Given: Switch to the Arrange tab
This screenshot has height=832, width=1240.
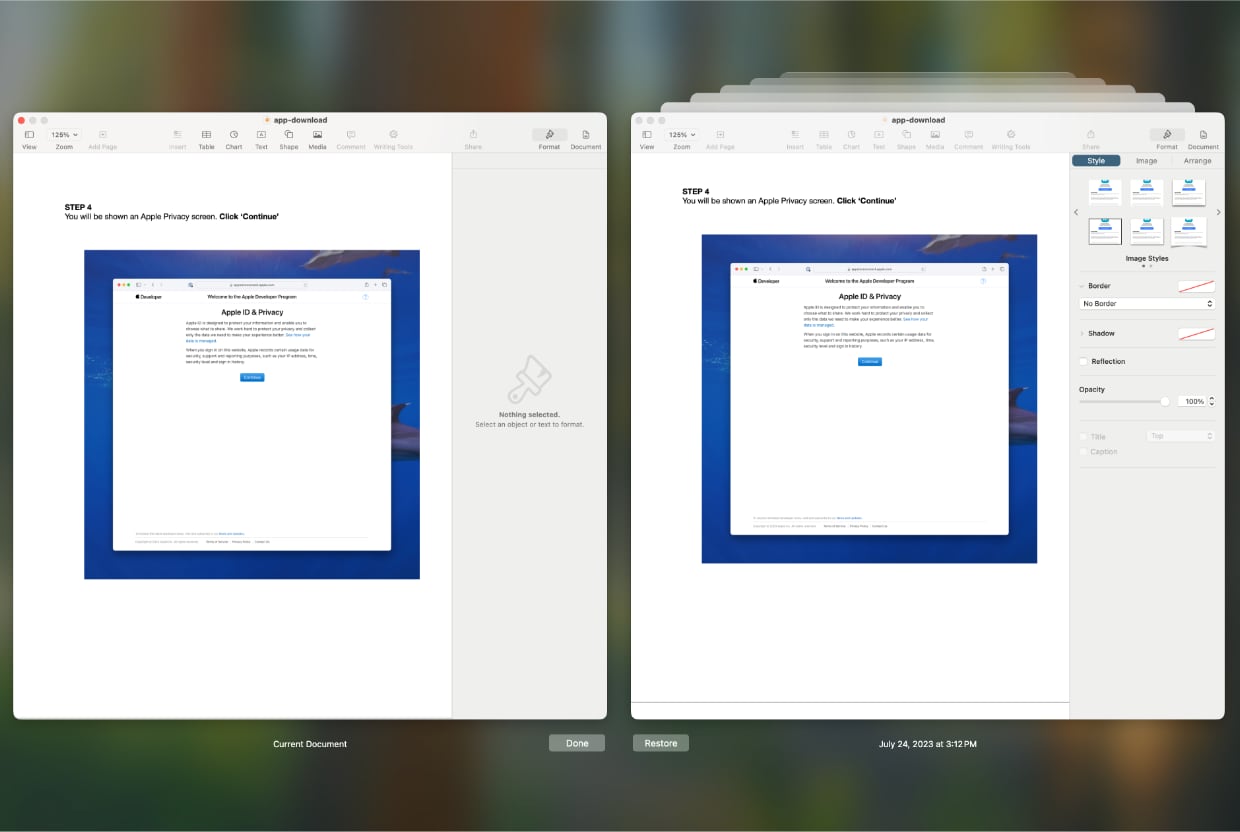Looking at the screenshot, I should pyautogui.click(x=1197, y=160).
